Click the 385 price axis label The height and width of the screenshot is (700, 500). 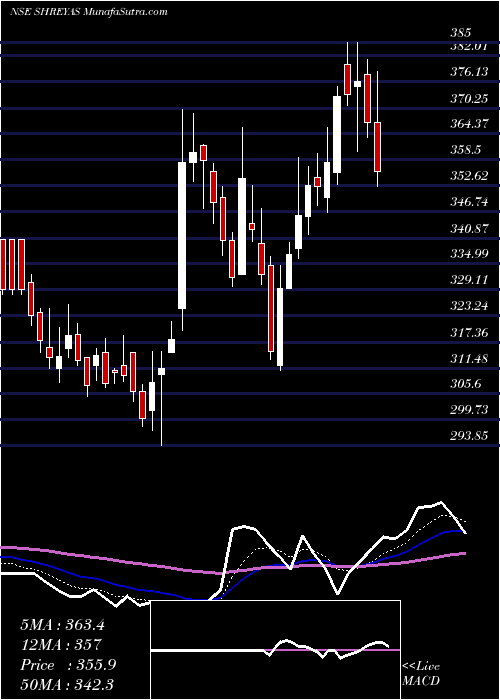click(x=462, y=32)
